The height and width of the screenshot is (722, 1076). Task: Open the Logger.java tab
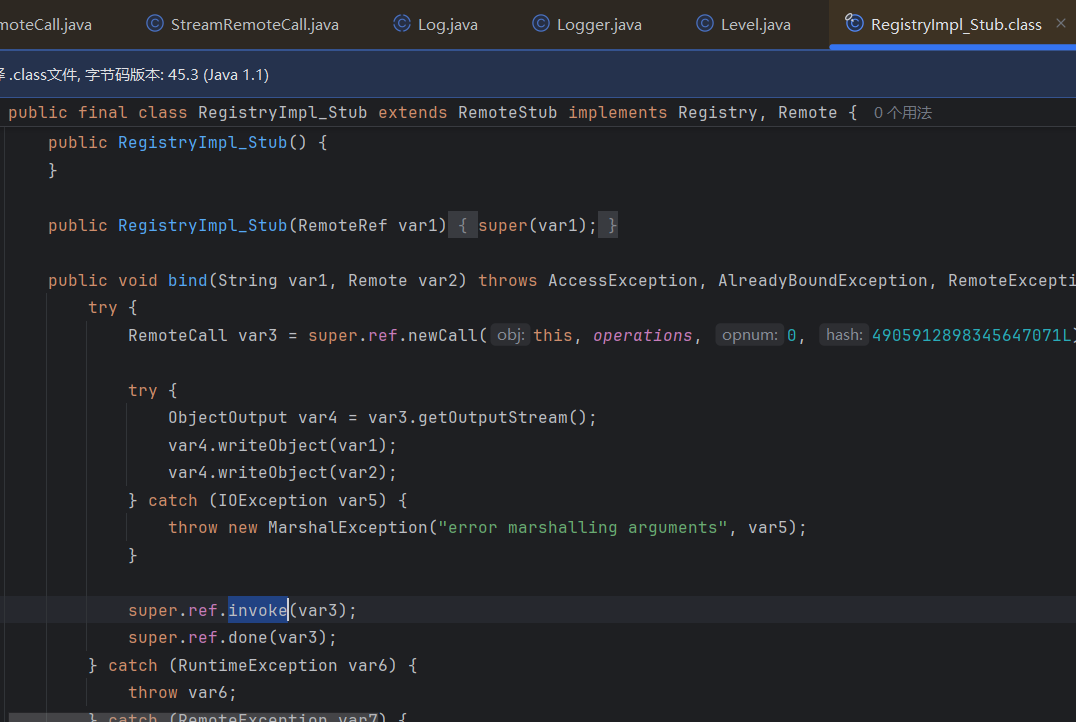pyautogui.click(x=599, y=24)
